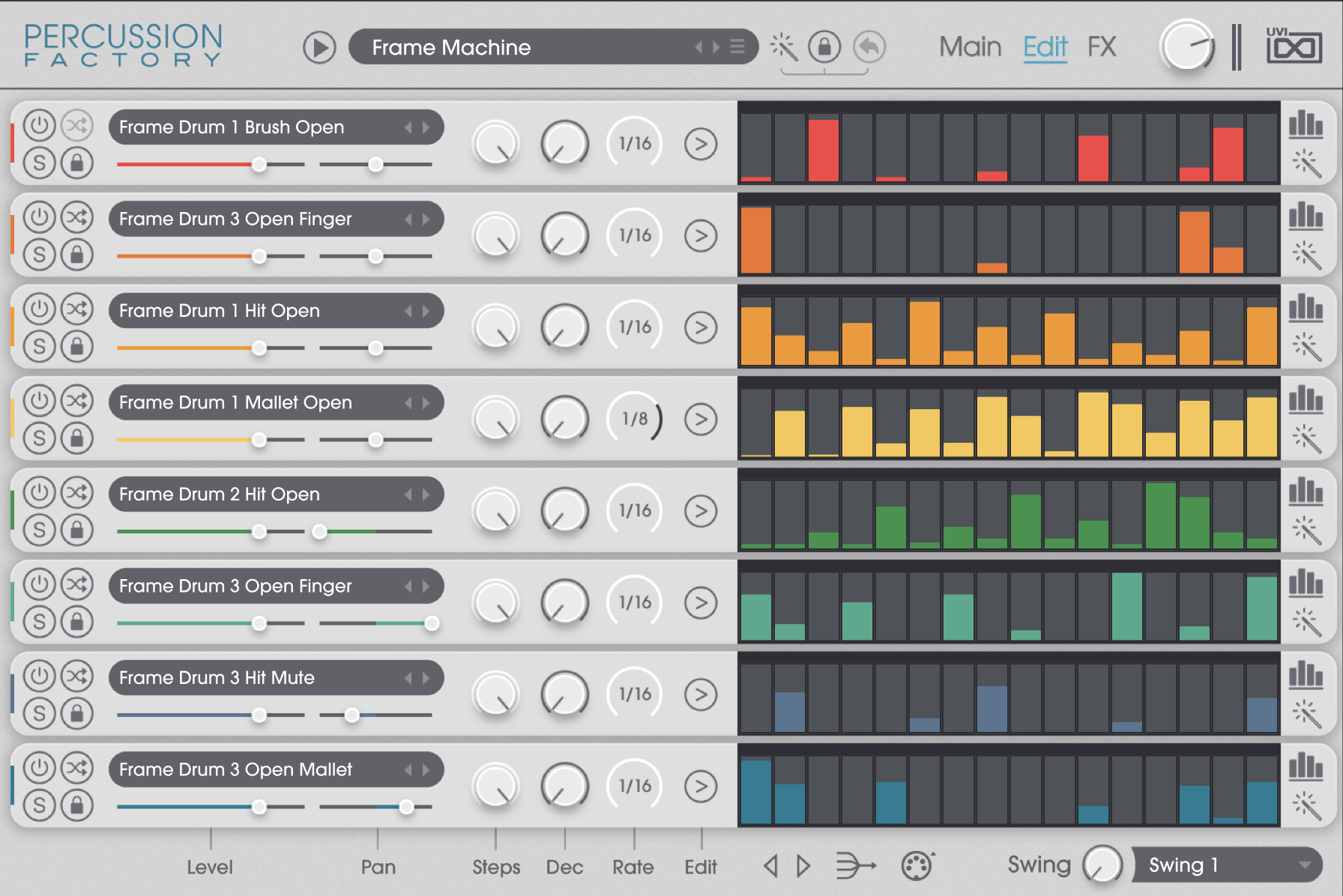Click the randomize sparkle icon in top bar

[784, 47]
